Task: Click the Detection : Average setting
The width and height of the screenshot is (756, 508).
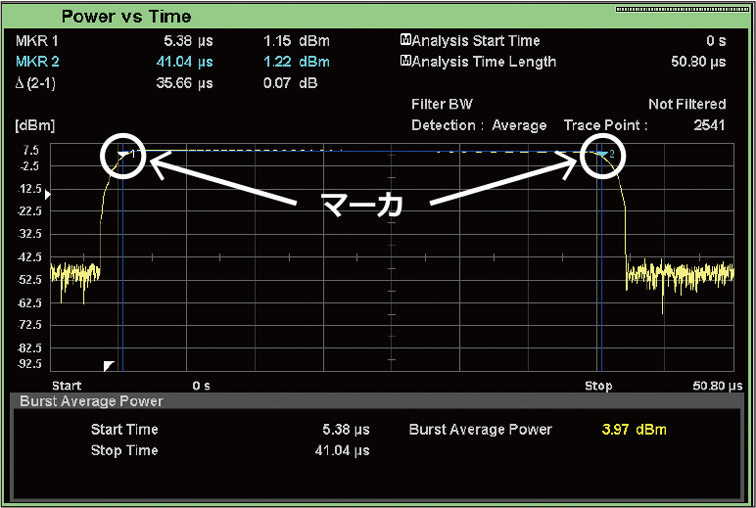Action: coord(479,125)
